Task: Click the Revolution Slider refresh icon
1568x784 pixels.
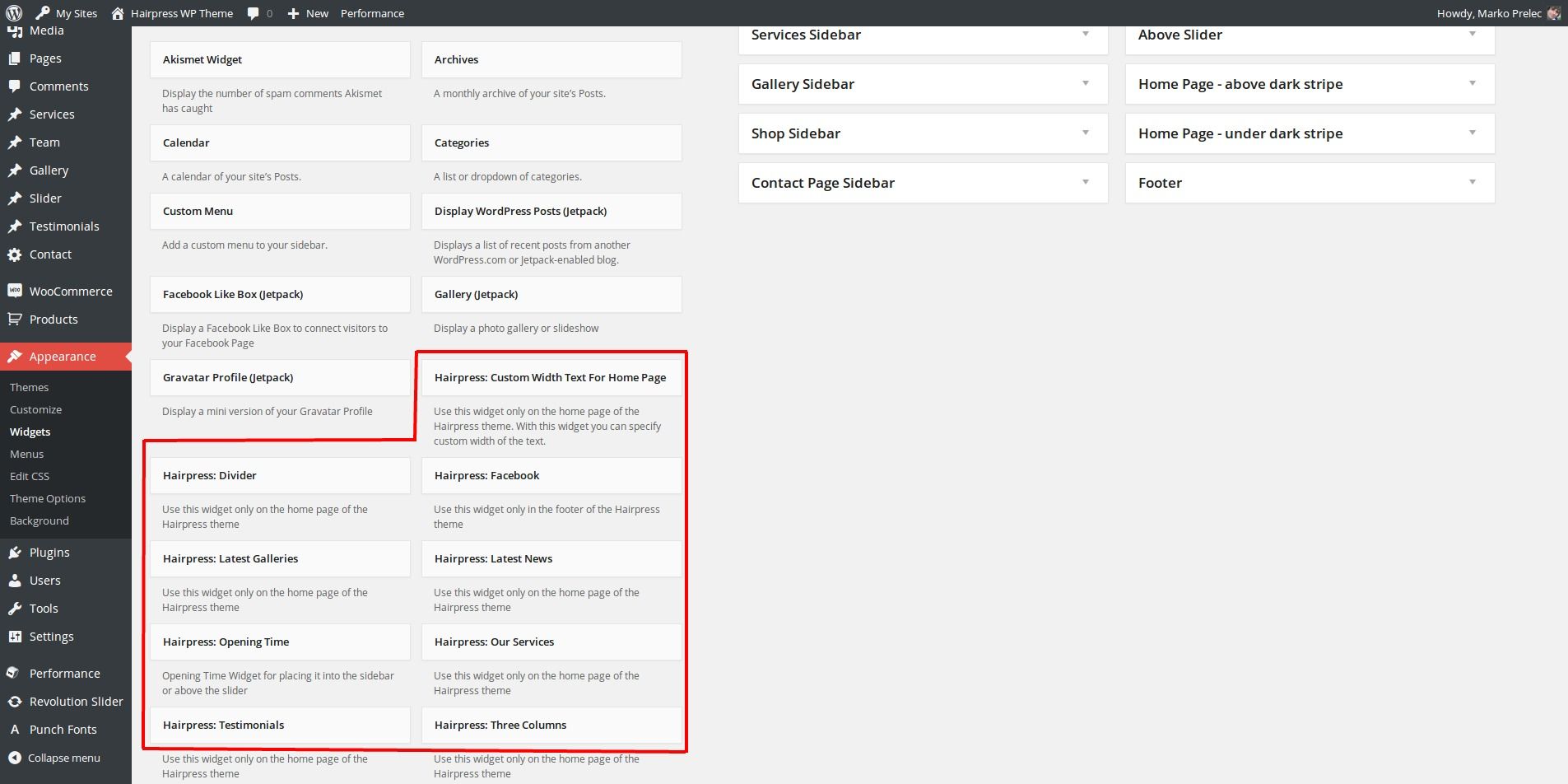Action: point(15,702)
